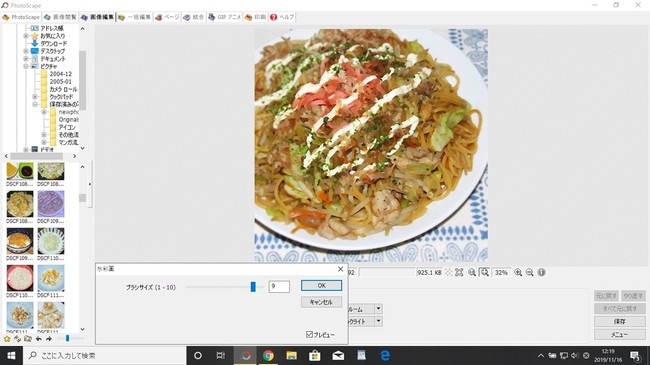Click キャンセル in the watercolor dialog
650x365 pixels.
(321, 302)
